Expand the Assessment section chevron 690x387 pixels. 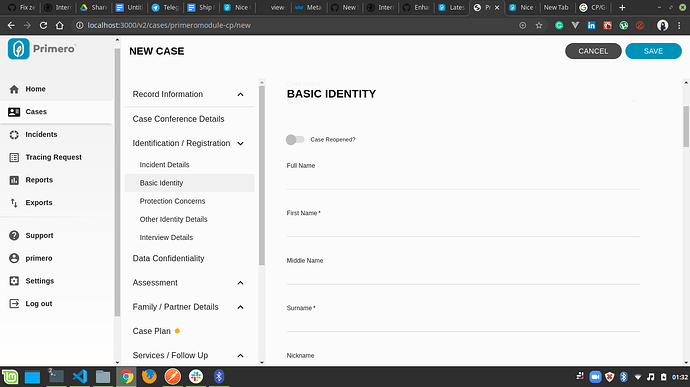pos(240,283)
